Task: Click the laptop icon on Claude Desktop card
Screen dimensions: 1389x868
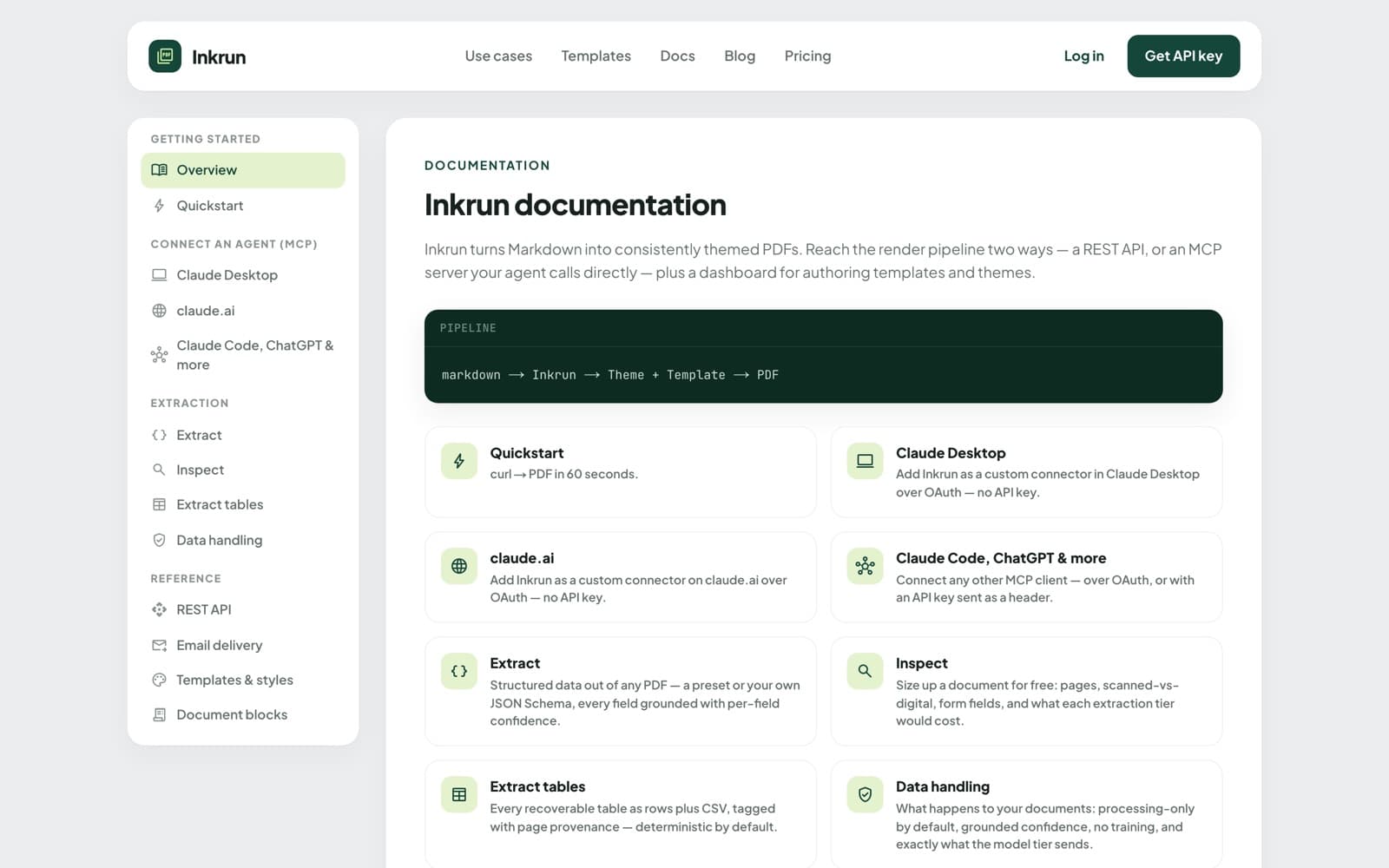Action: (x=865, y=461)
